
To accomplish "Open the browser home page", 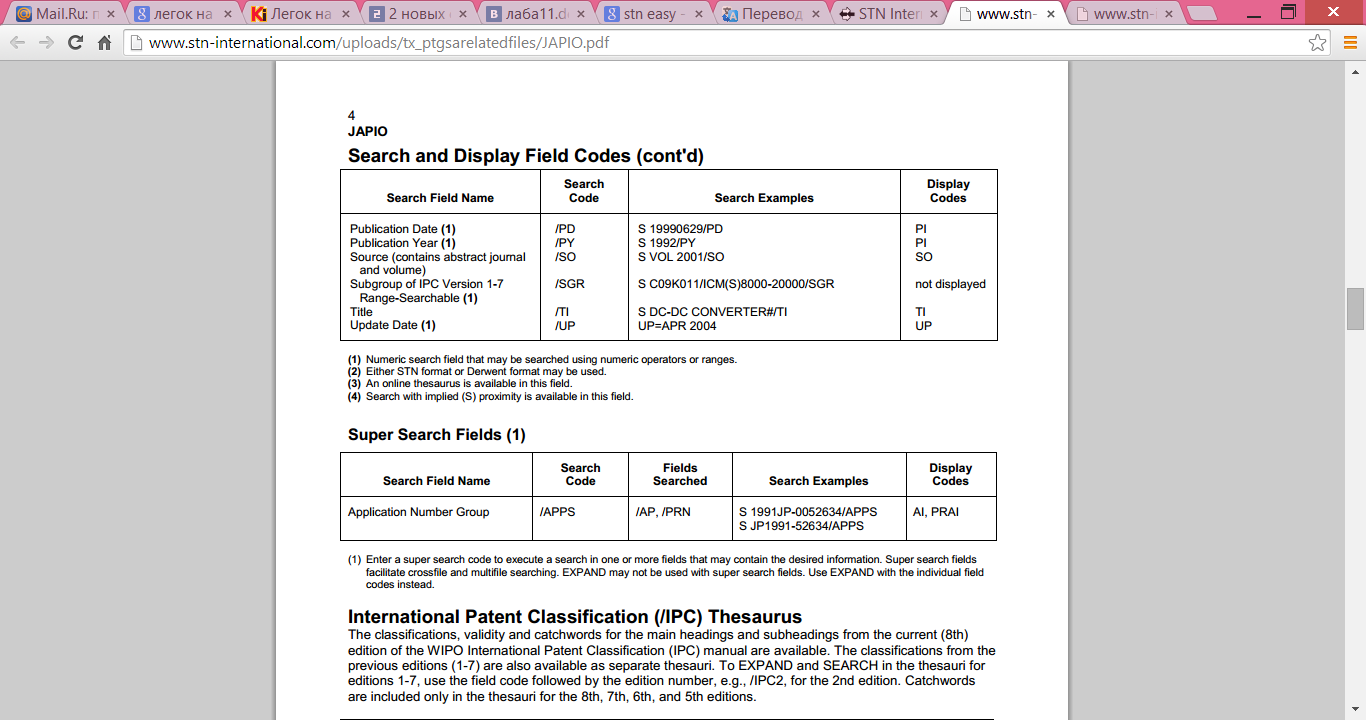I will tap(104, 43).
